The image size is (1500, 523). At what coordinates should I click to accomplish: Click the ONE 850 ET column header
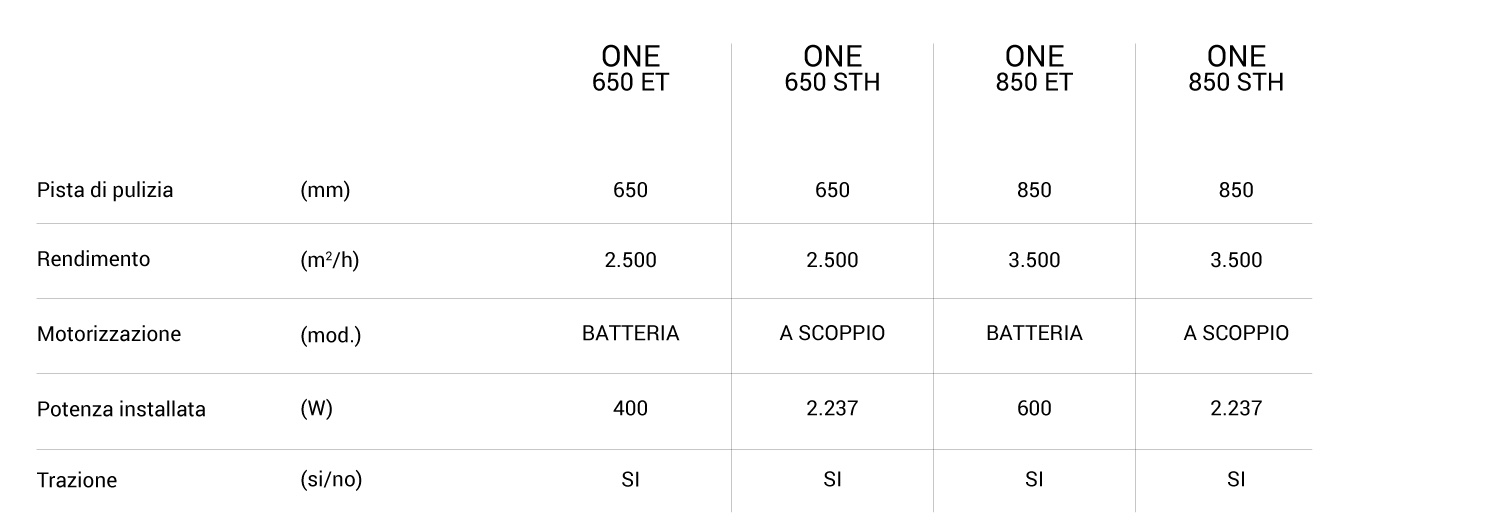pos(1034,69)
